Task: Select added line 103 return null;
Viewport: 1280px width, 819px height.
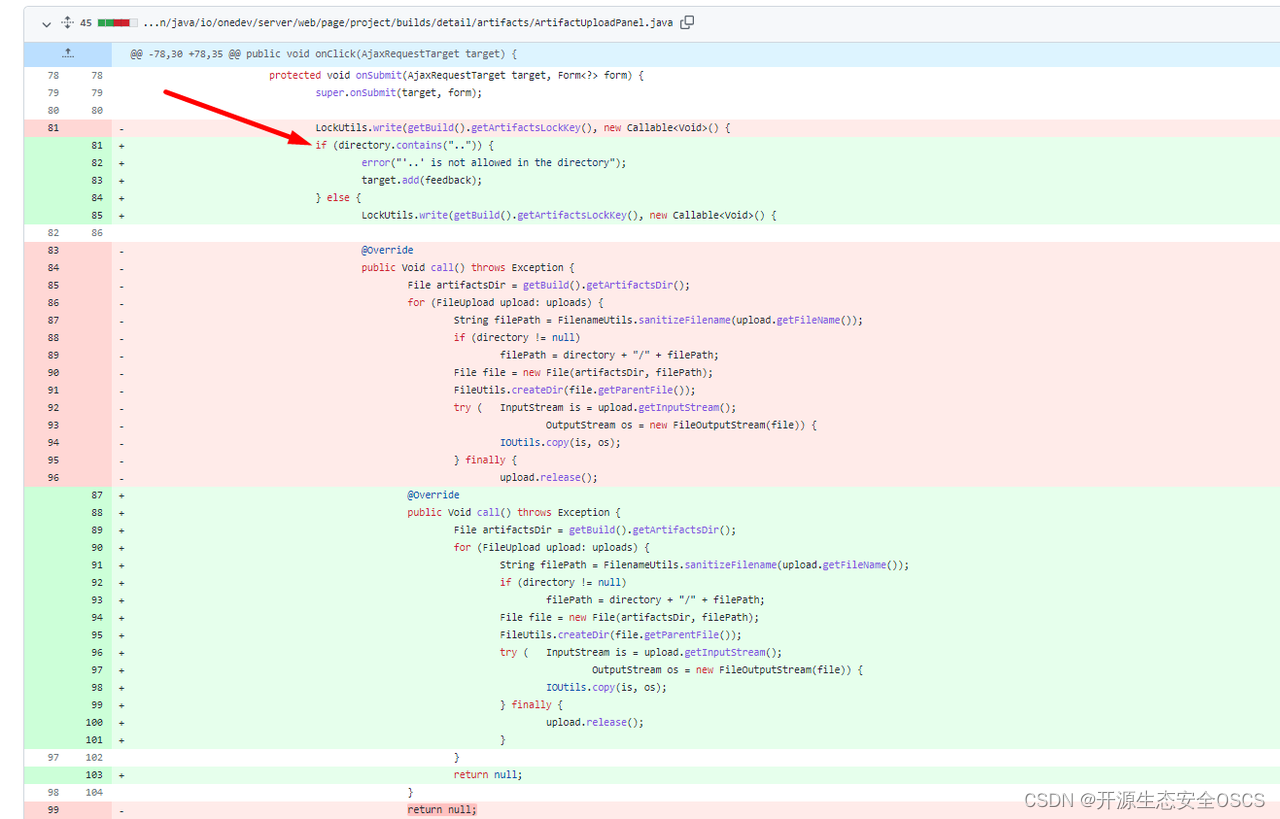Action: tap(488, 775)
